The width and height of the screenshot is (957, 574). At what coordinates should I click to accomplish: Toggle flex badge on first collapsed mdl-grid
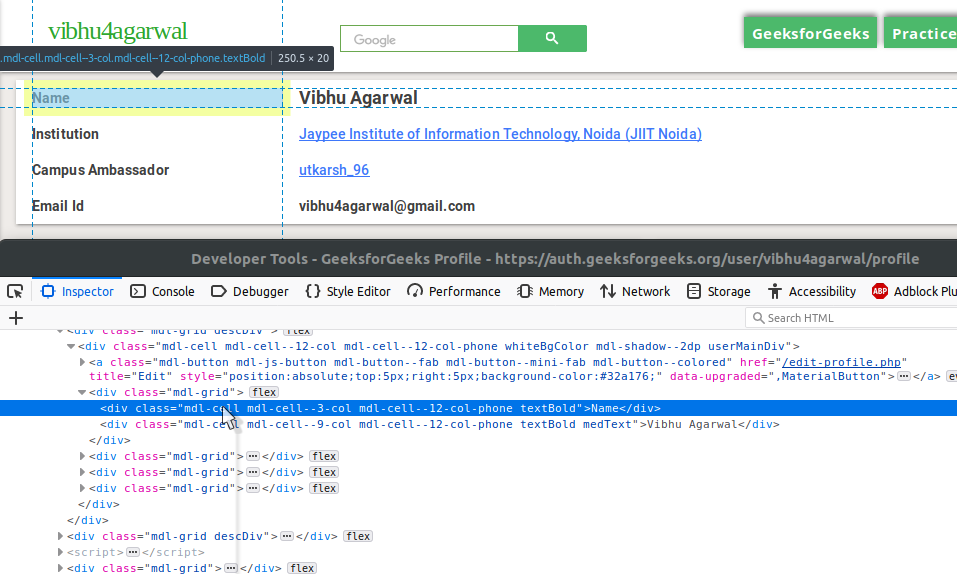coord(323,456)
